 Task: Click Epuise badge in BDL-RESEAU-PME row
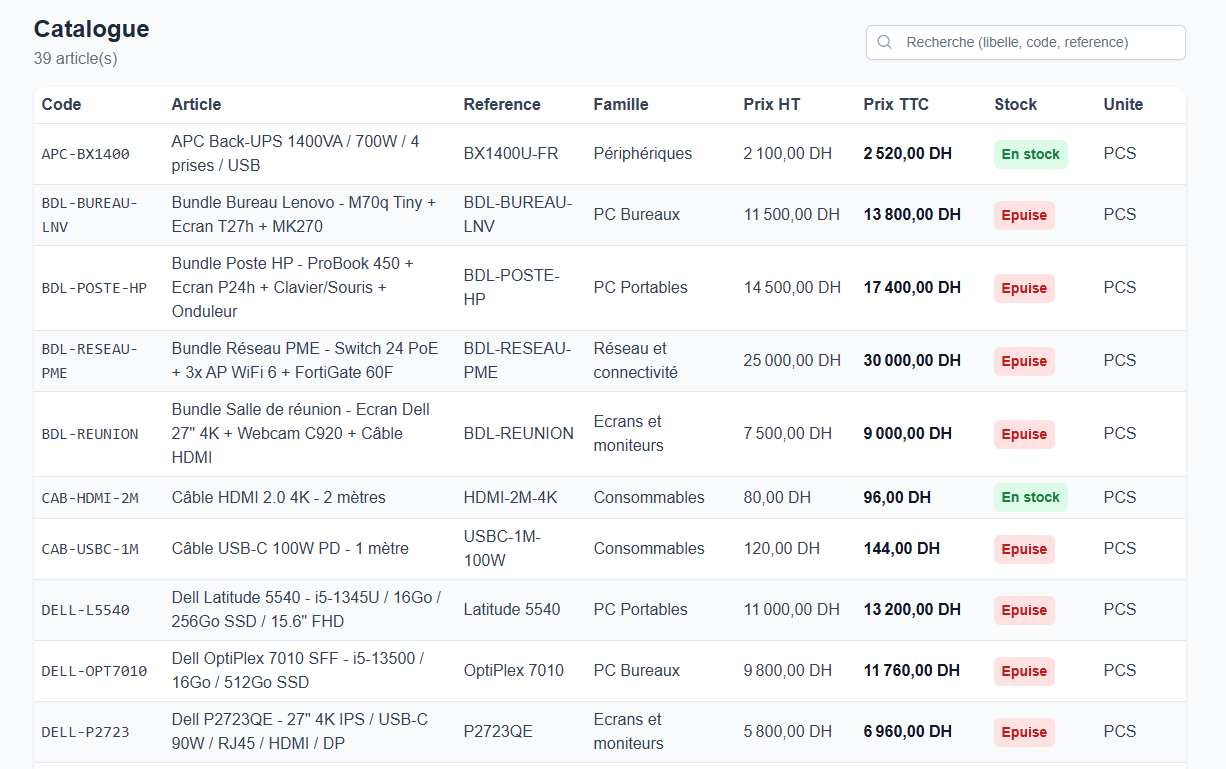[x=1024, y=361]
